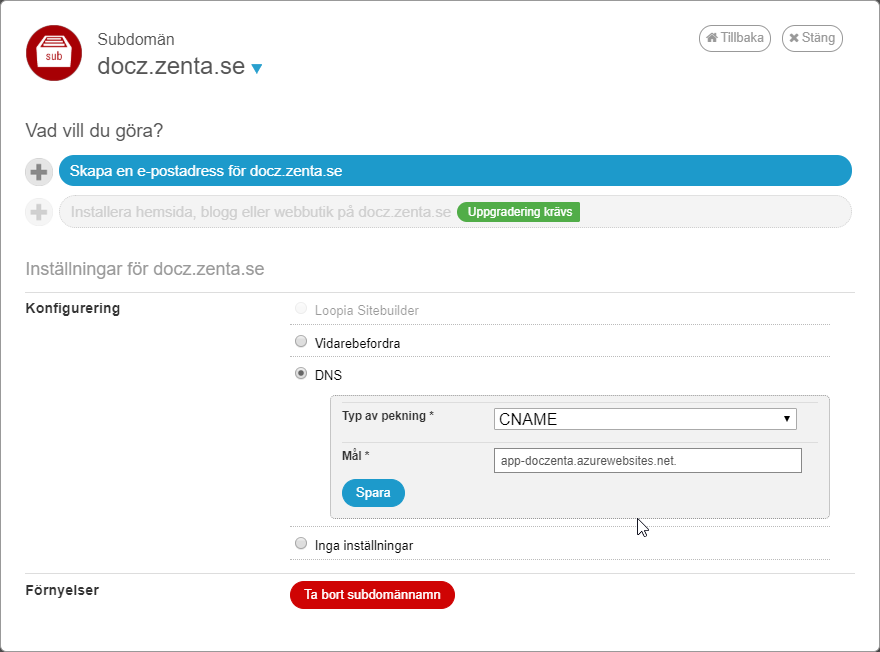Click inside the Mål input field
880x652 pixels.
click(x=647, y=460)
